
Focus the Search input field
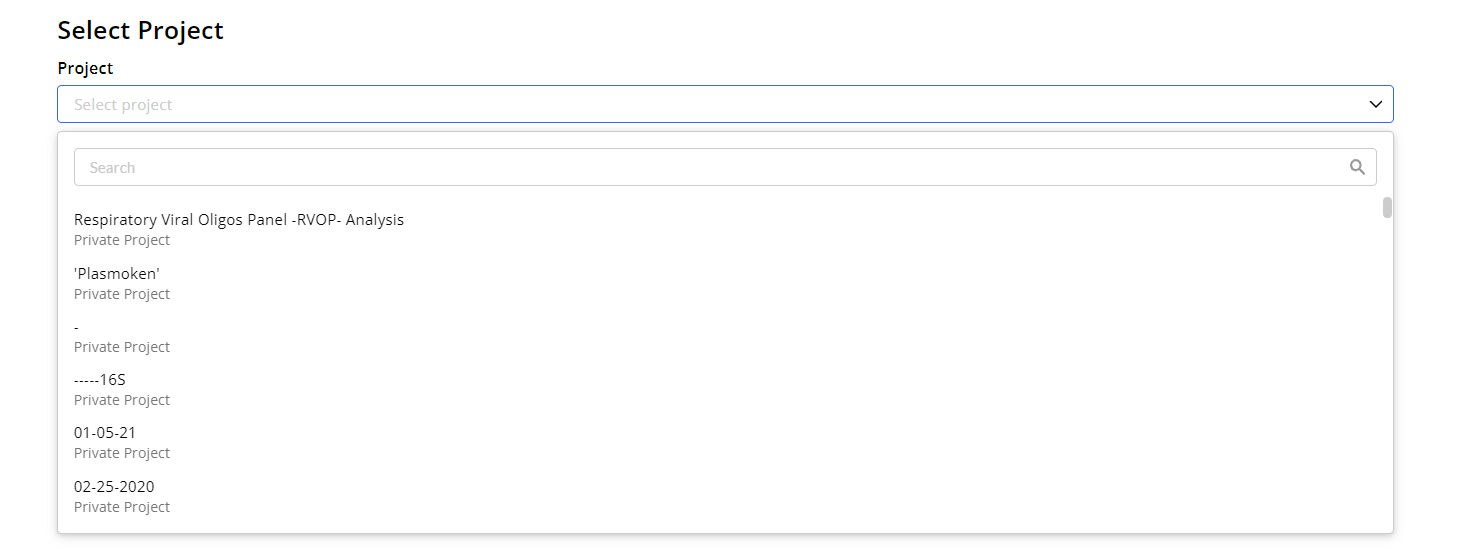[x=725, y=167]
